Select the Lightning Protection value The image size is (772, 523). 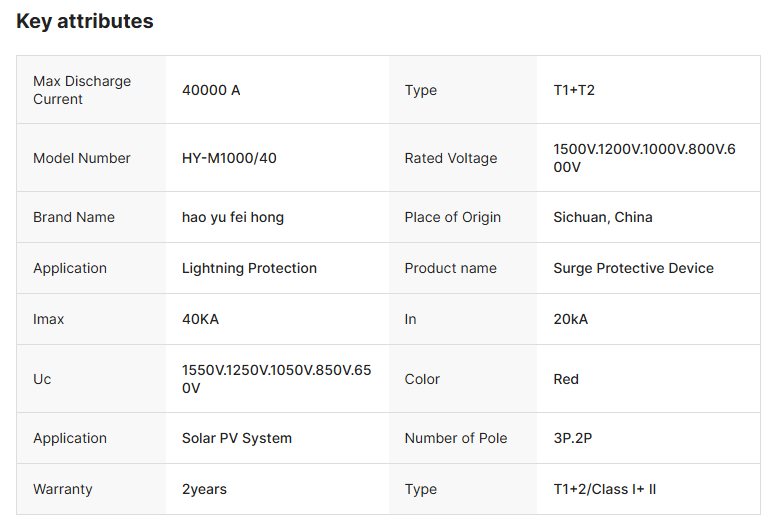[249, 268]
